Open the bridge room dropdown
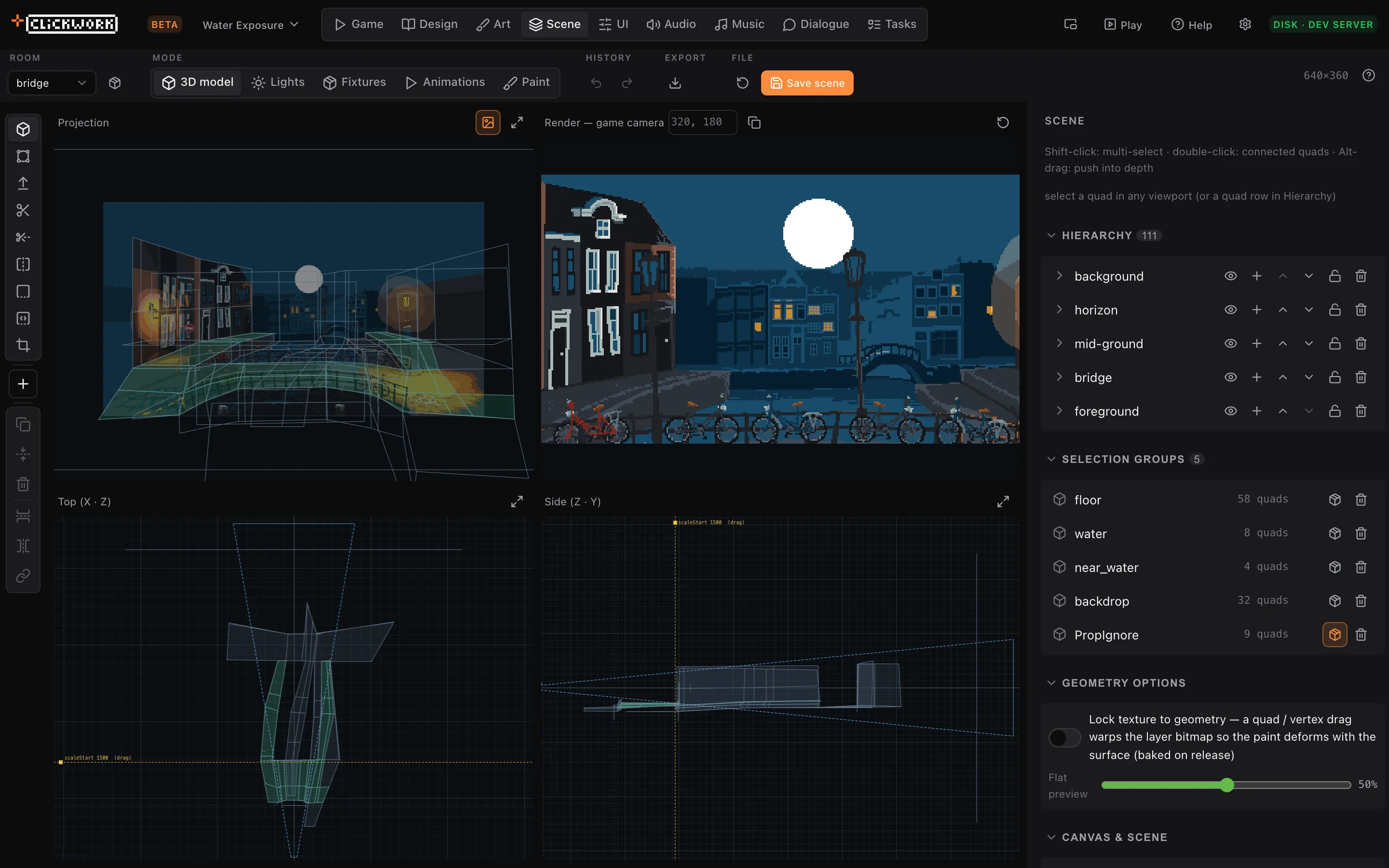The width and height of the screenshot is (1389, 868). [52, 82]
